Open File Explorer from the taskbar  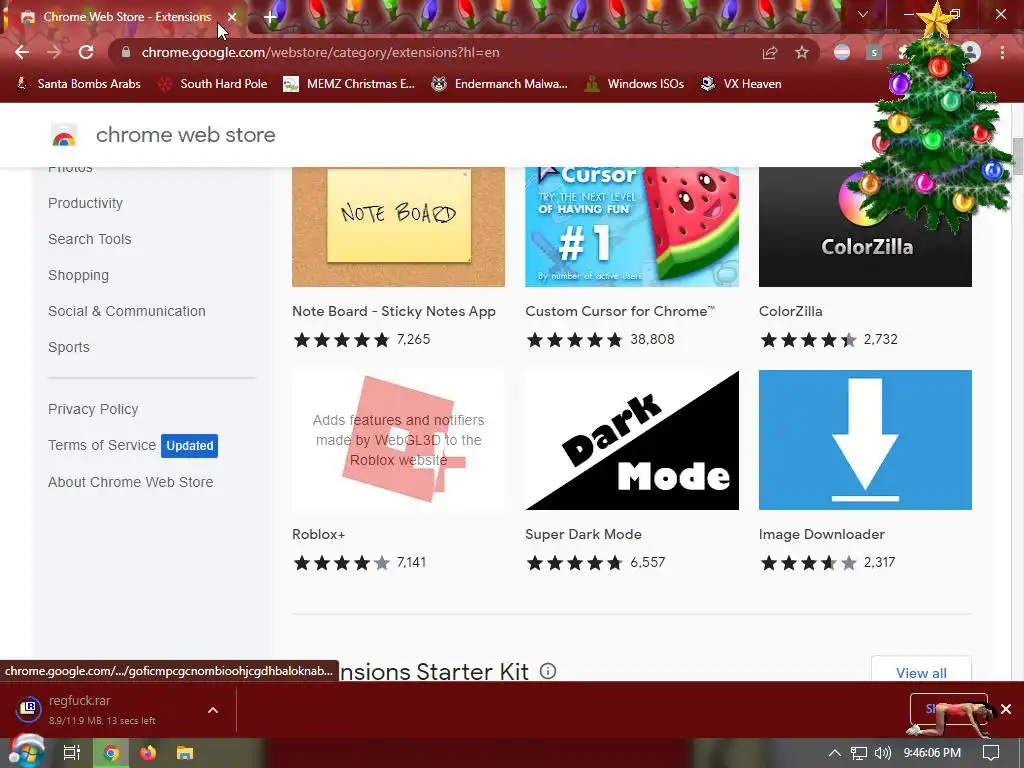coord(185,753)
